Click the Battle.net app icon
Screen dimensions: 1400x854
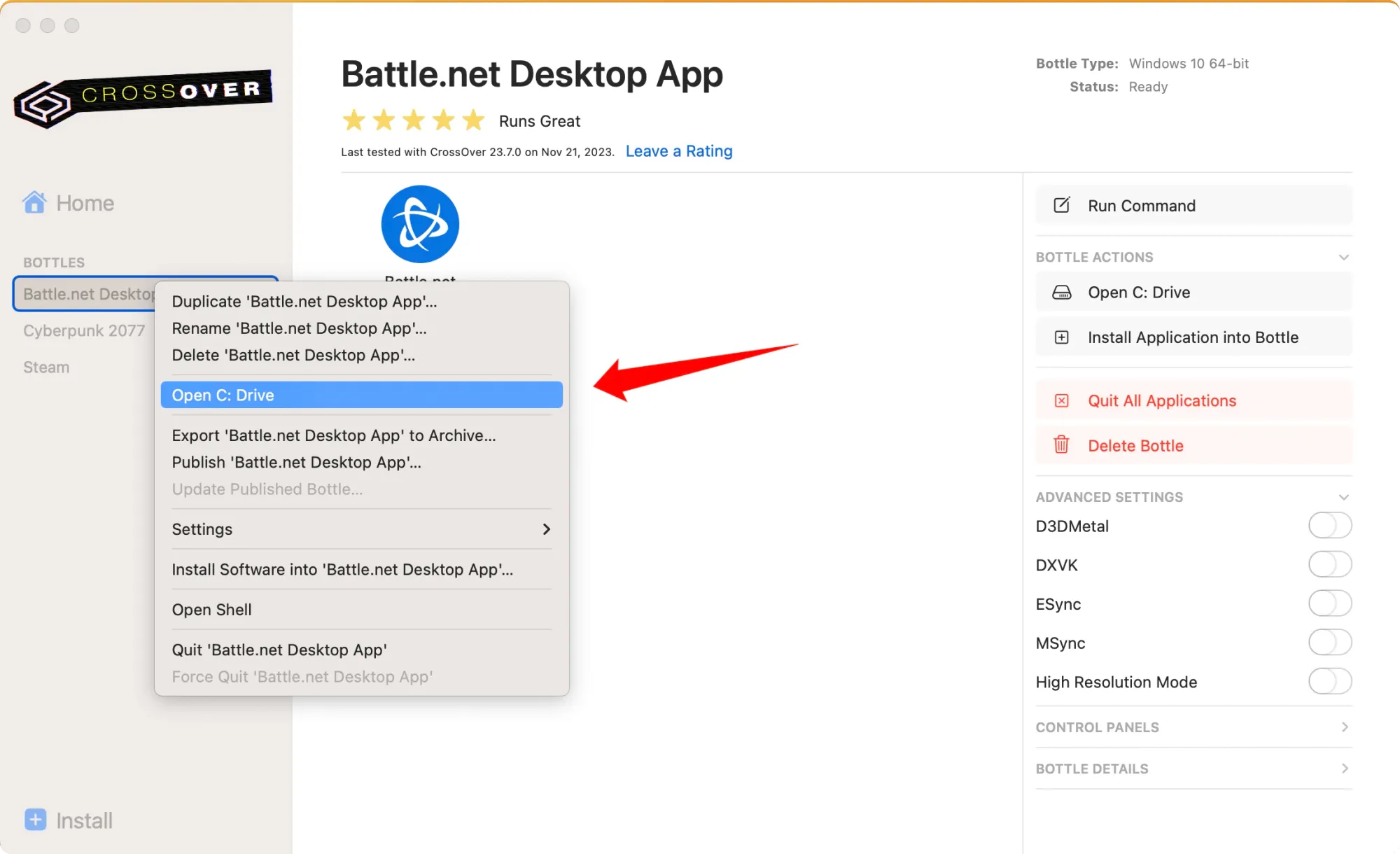[420, 224]
